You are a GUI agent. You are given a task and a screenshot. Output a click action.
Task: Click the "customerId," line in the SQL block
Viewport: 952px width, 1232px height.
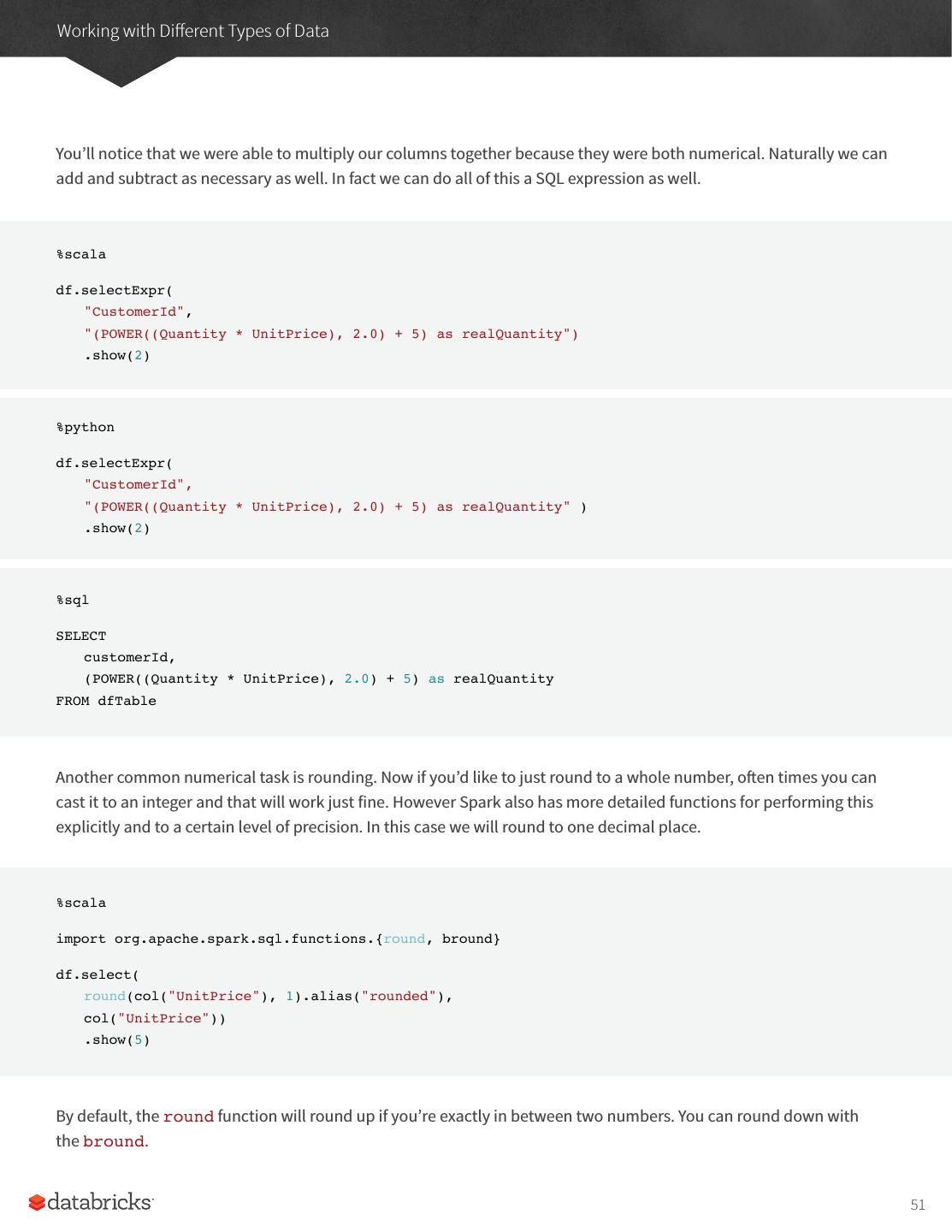tap(129, 657)
